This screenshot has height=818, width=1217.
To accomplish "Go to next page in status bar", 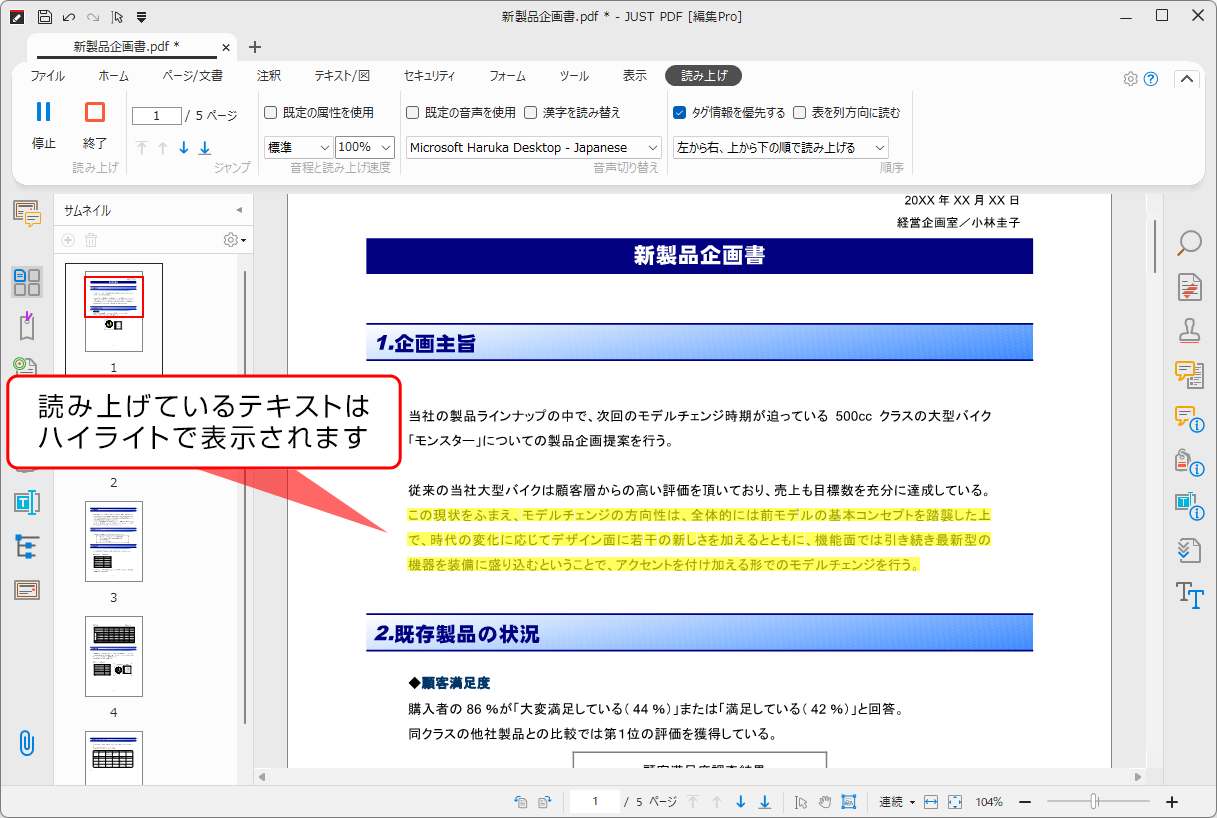I will 741,802.
